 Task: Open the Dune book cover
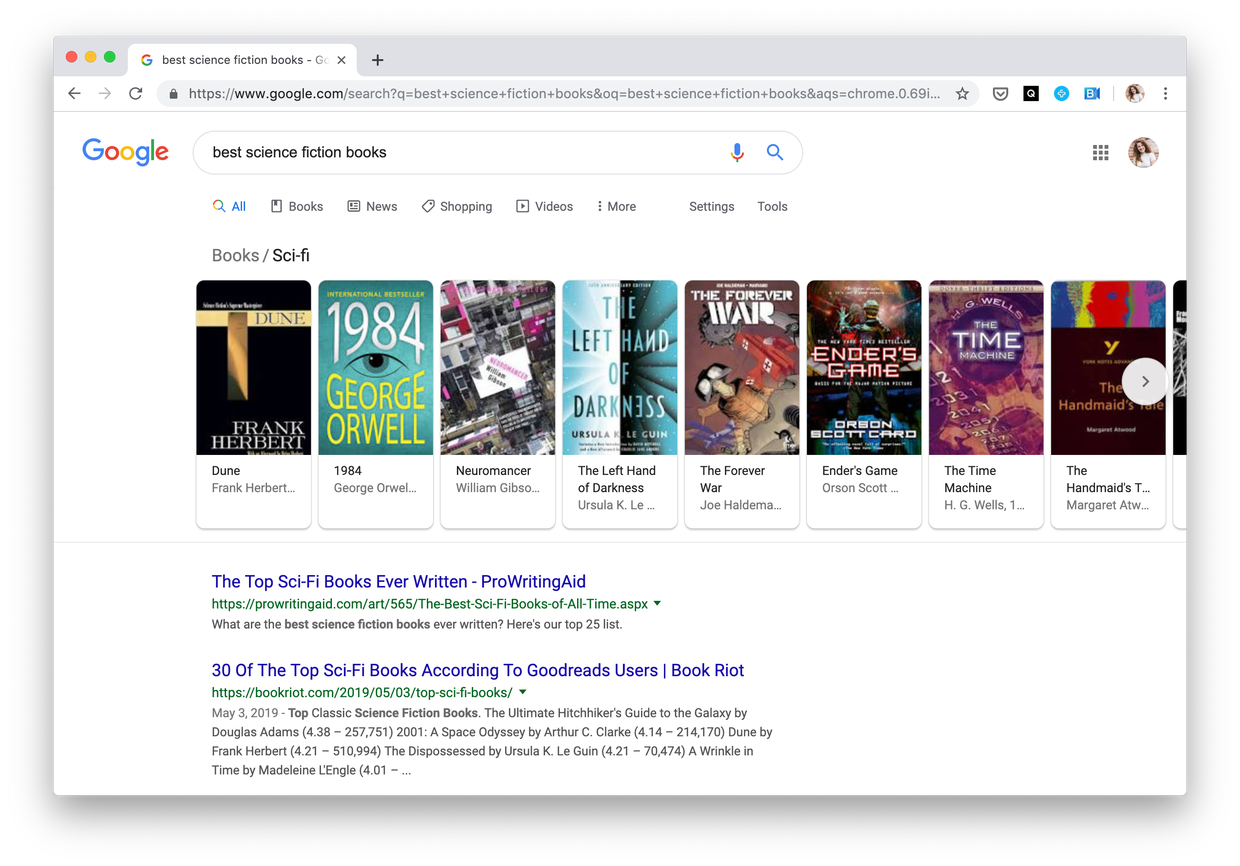[x=254, y=368]
